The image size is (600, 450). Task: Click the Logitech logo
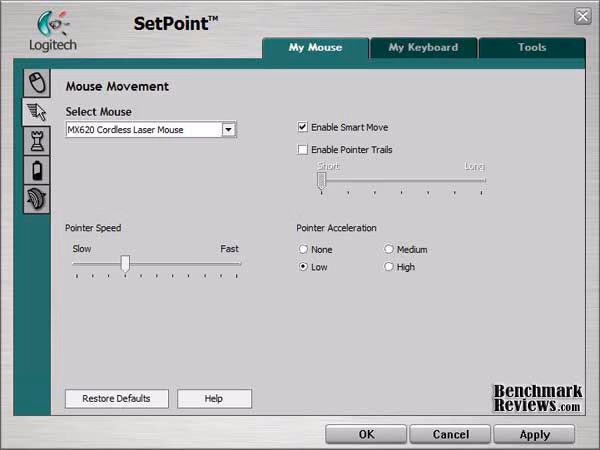53,31
